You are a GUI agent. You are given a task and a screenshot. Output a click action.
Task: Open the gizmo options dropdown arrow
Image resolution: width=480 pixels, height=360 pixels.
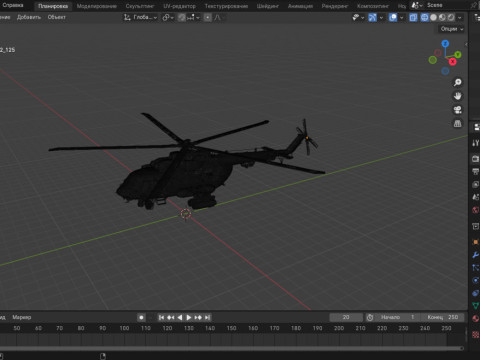tap(381, 17)
